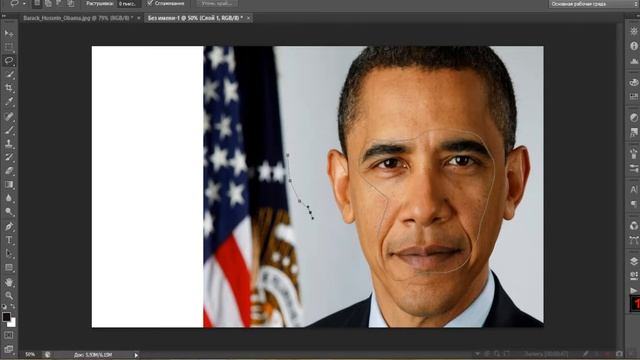Select the Gradient tool

[x=9, y=184]
